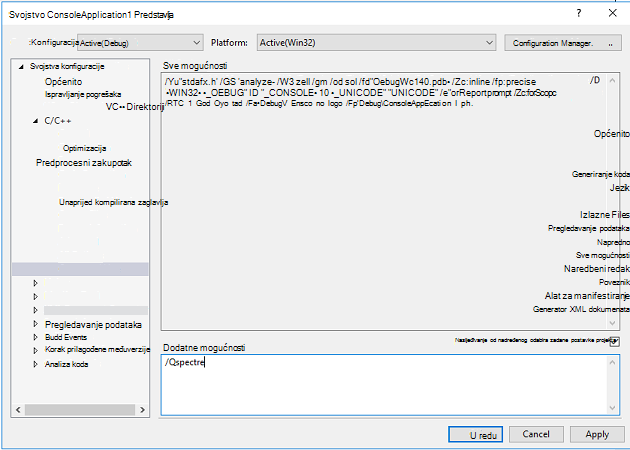
Task: Select Ispravljanje pogrešaka tree item
Action: [x=83, y=94]
